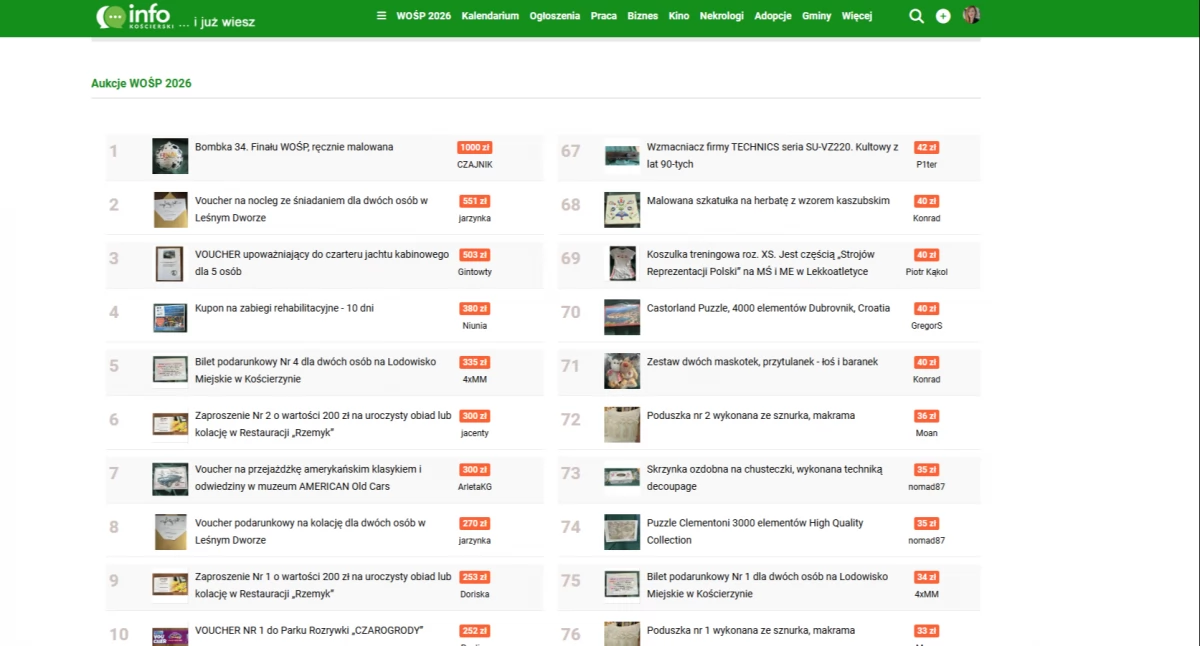Screen dimensions: 1200x646
Task: Click the Koszulka treningowa thumbnail
Action: pos(622,263)
